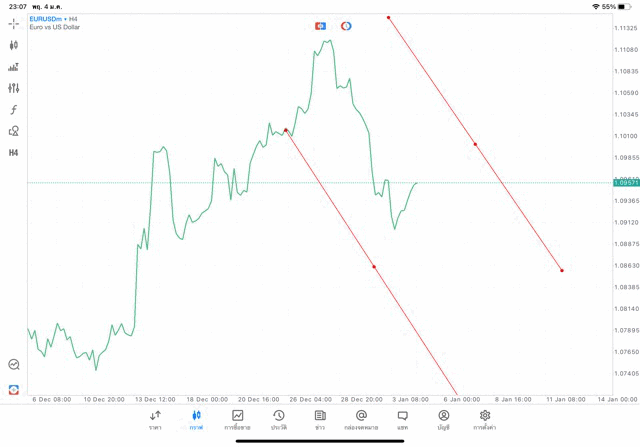Viewport: 640px width, 447px height.
Task: Open the chart type candlestick icon
Action: coord(14,45)
